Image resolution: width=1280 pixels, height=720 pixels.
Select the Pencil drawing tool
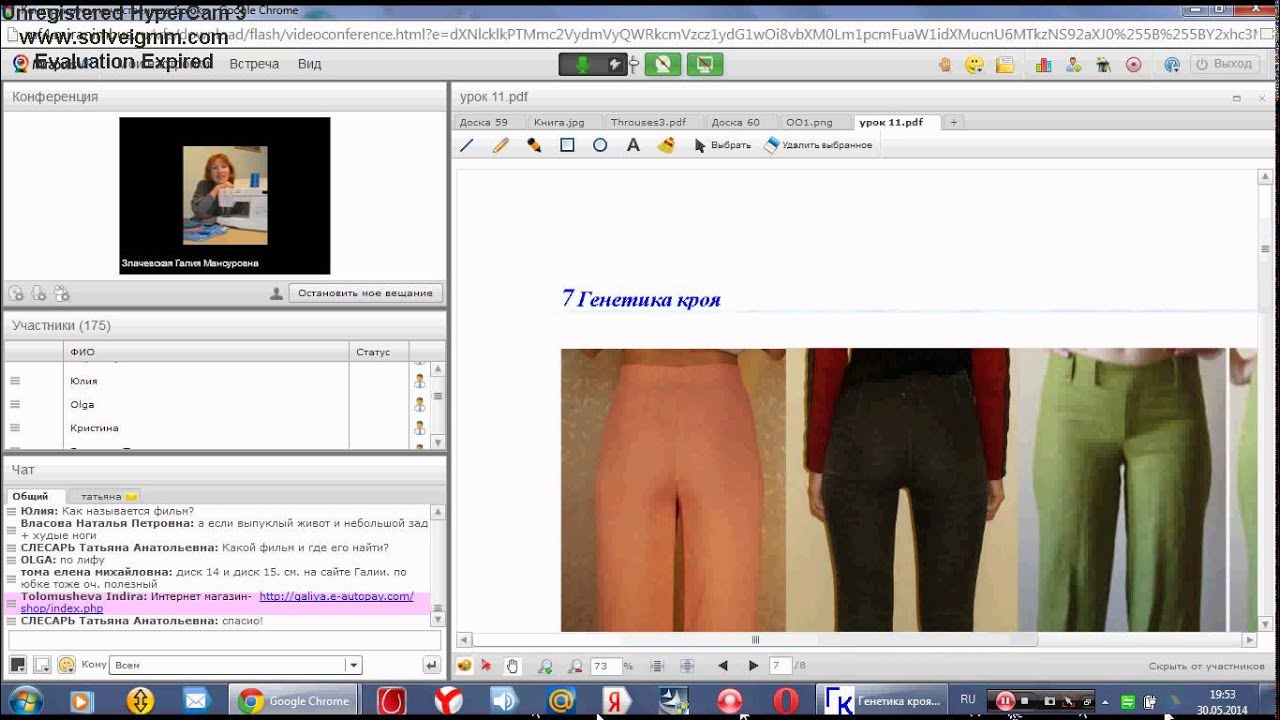pos(500,145)
